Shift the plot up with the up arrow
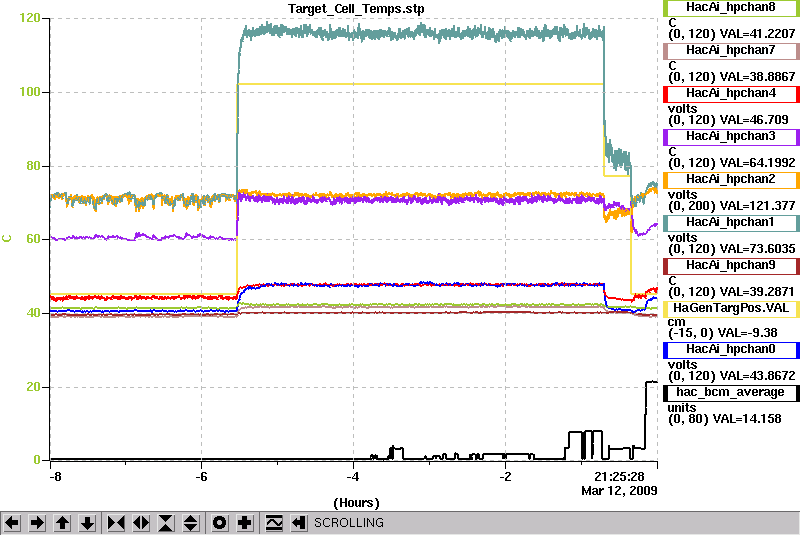Image resolution: width=800 pixels, height=535 pixels. coord(63,523)
